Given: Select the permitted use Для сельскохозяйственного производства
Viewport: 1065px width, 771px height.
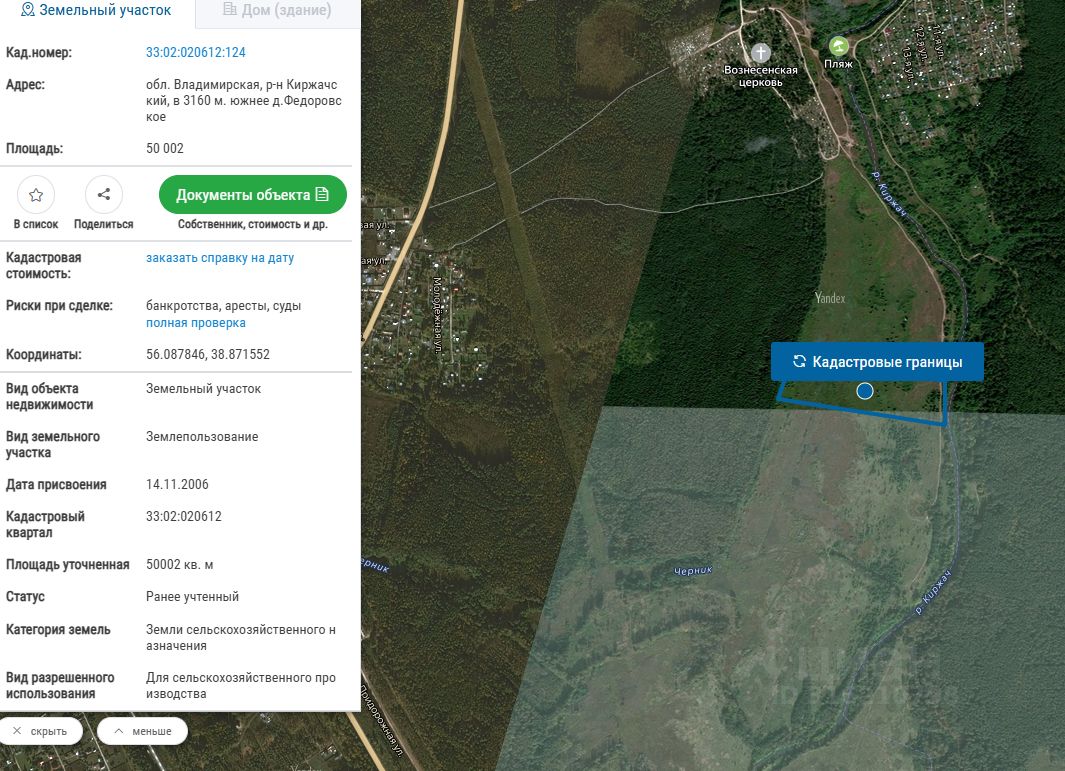Looking at the screenshot, I should [241, 685].
